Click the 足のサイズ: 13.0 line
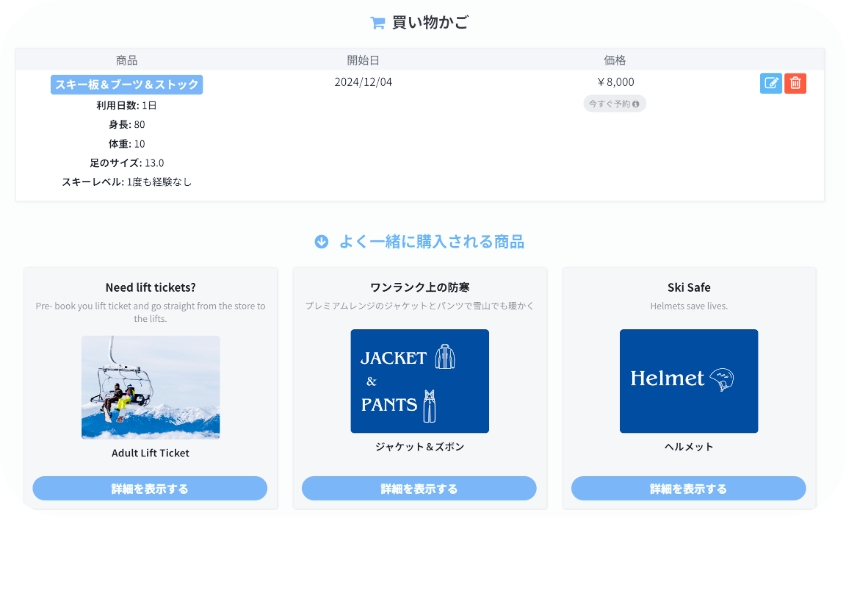The image size is (846, 600). tap(127, 163)
